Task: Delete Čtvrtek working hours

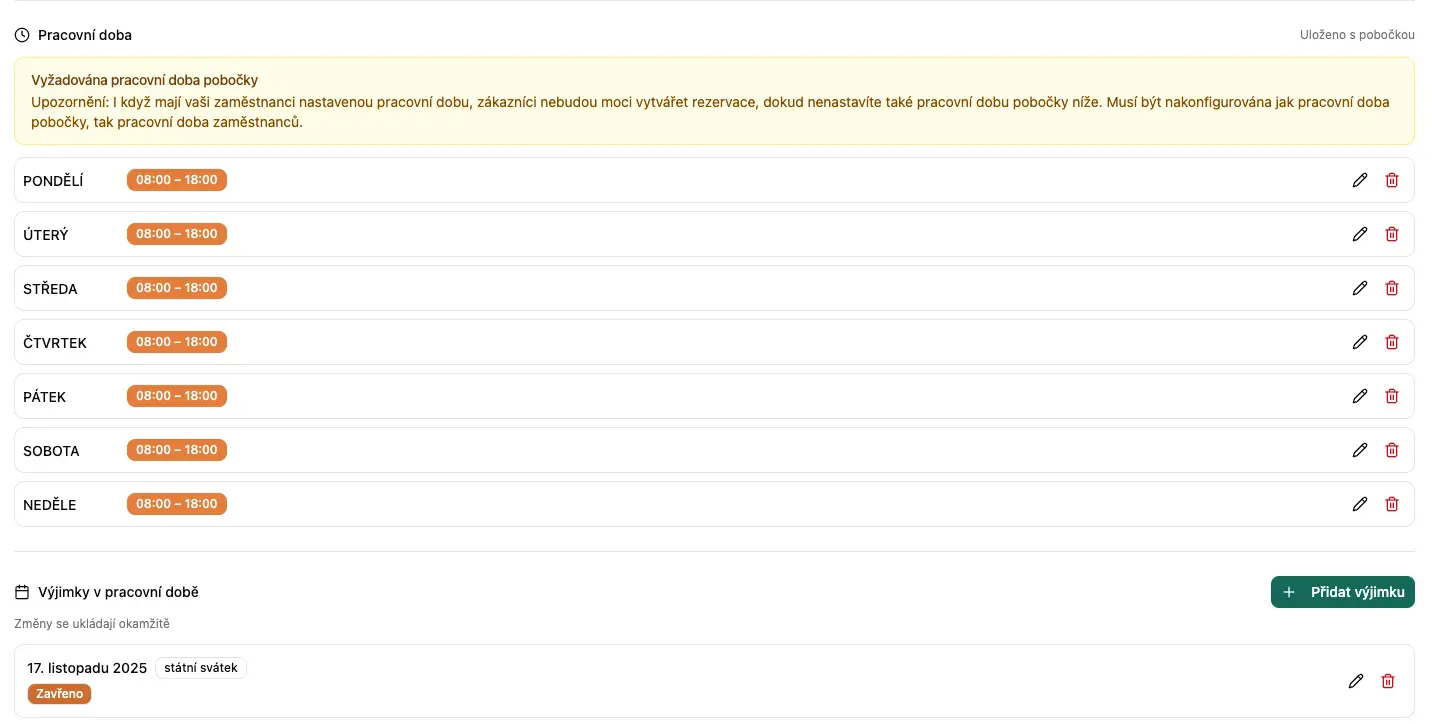Action: (x=1391, y=342)
